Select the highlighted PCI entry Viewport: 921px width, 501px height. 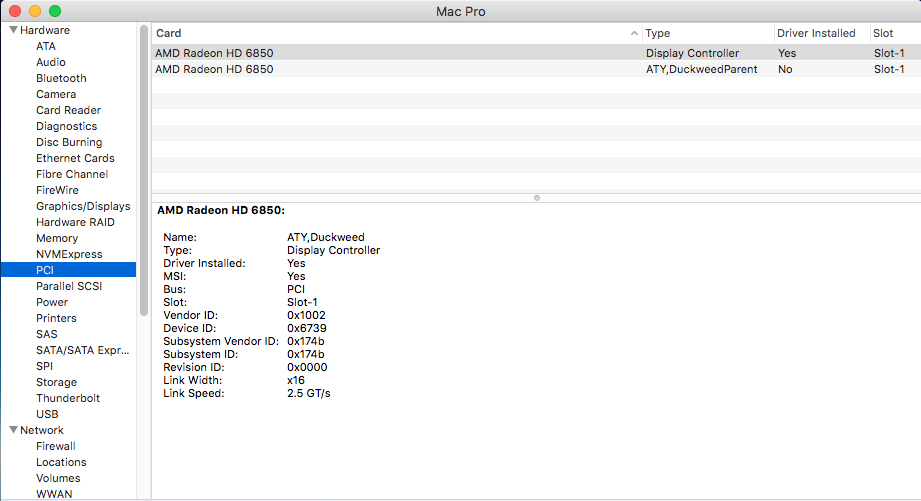coord(69,270)
